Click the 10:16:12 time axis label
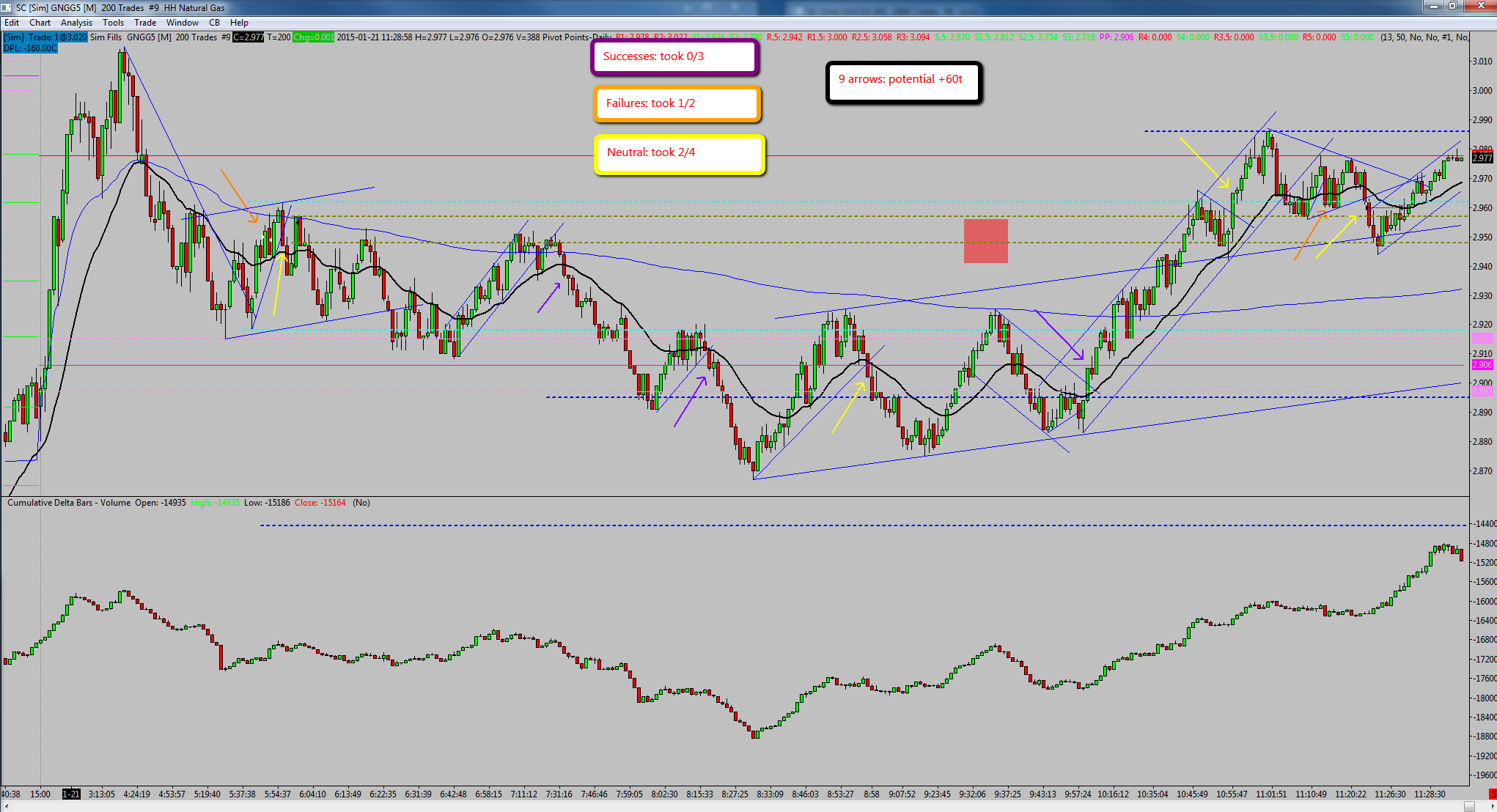The height and width of the screenshot is (812, 1497). (1113, 794)
